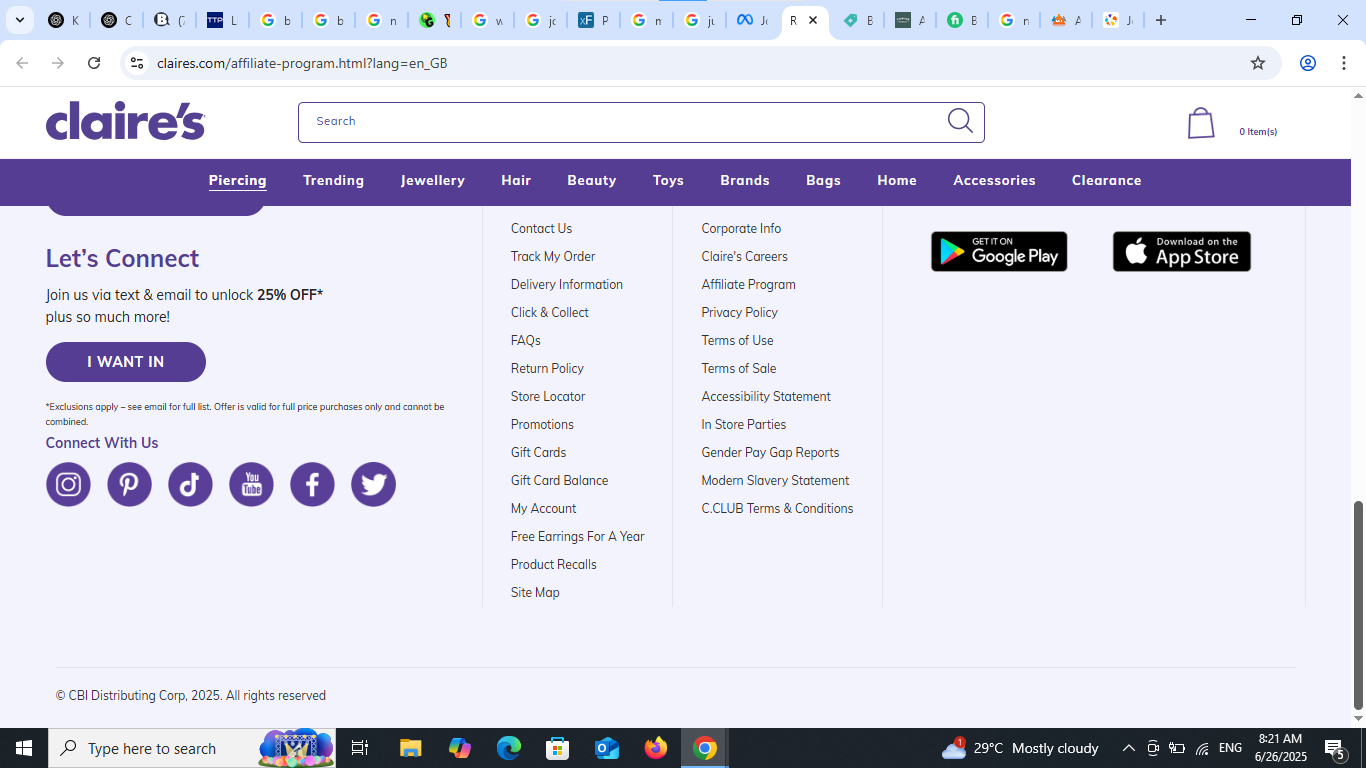1366x768 pixels.
Task: Open Contact Us link
Action: (x=541, y=228)
